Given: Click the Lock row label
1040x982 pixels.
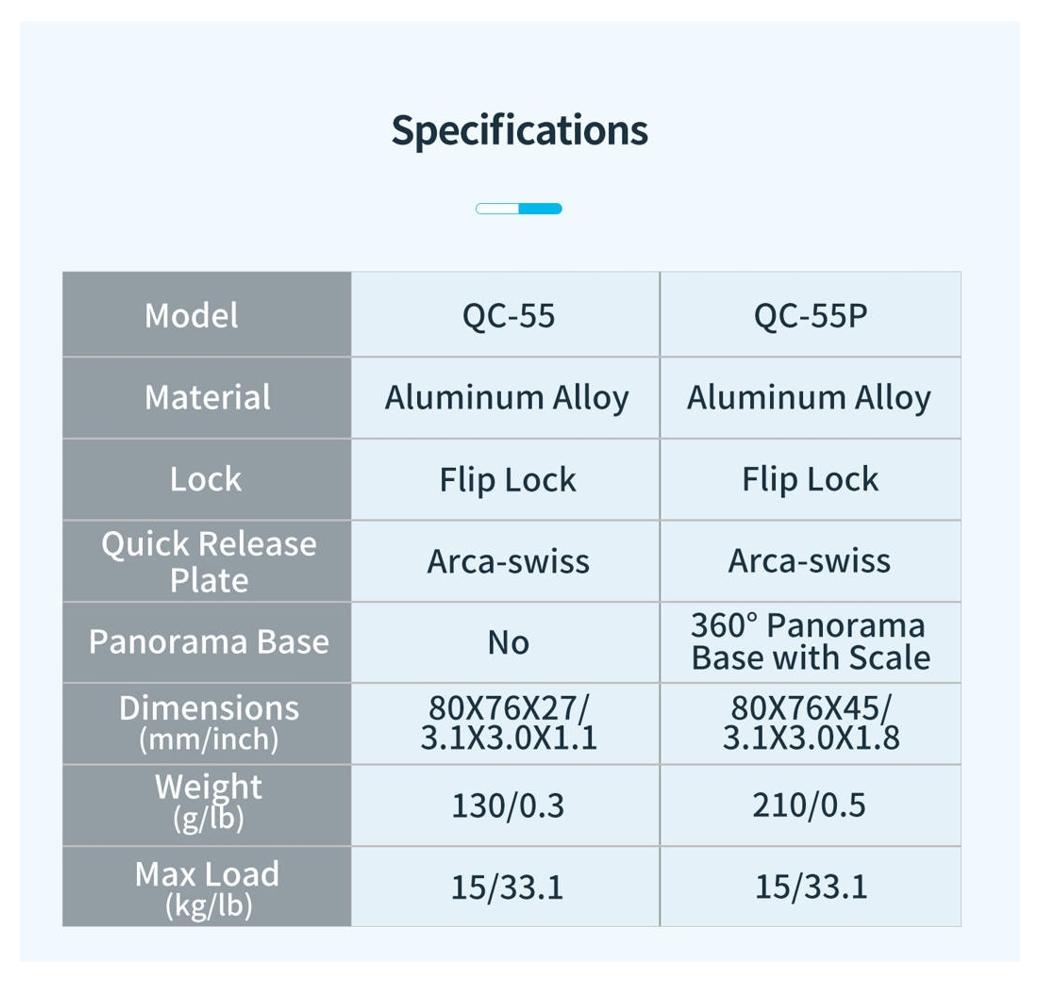Looking at the screenshot, I should coord(206,480).
